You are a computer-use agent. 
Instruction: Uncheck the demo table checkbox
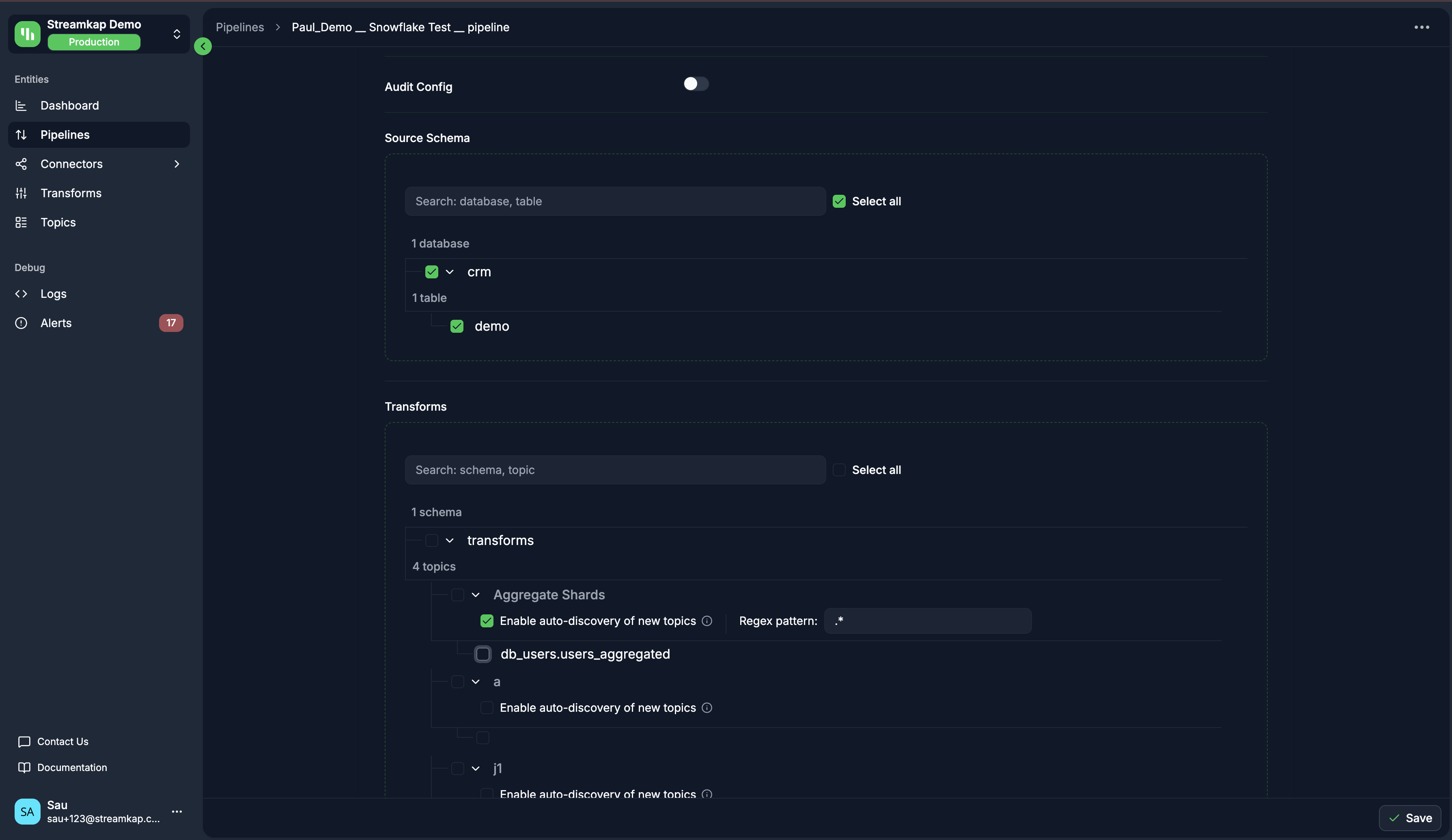coord(457,327)
